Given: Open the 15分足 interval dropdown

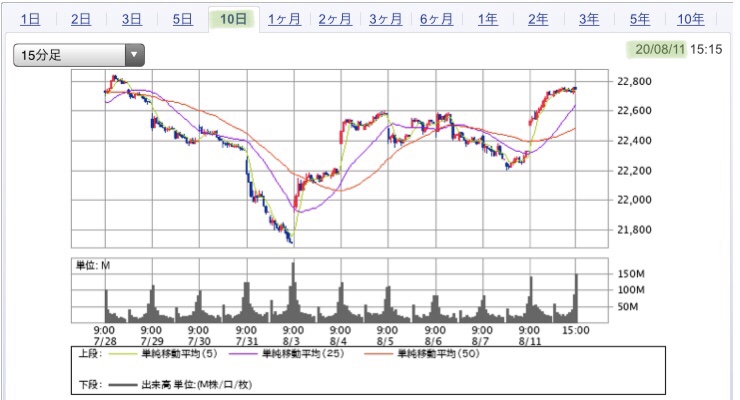Looking at the screenshot, I should [79, 55].
